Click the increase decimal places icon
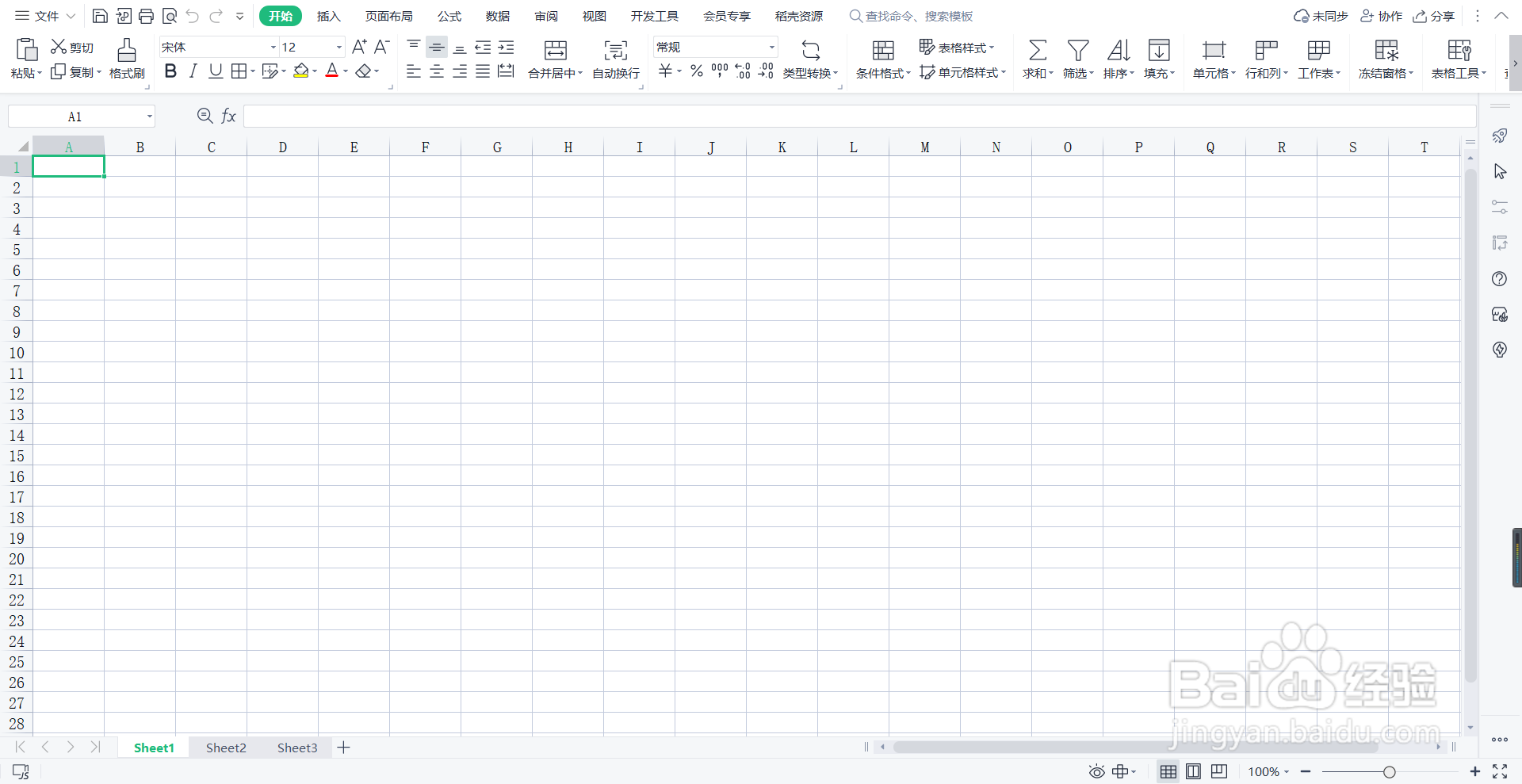This screenshot has width=1522, height=784. click(743, 71)
